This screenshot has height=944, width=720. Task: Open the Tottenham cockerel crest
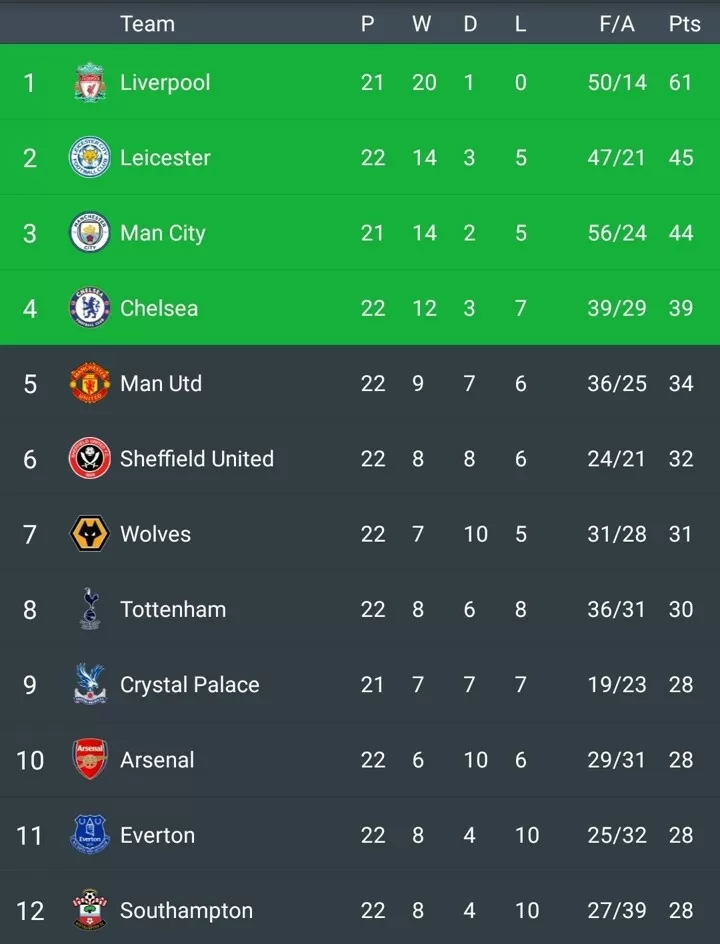(90, 609)
